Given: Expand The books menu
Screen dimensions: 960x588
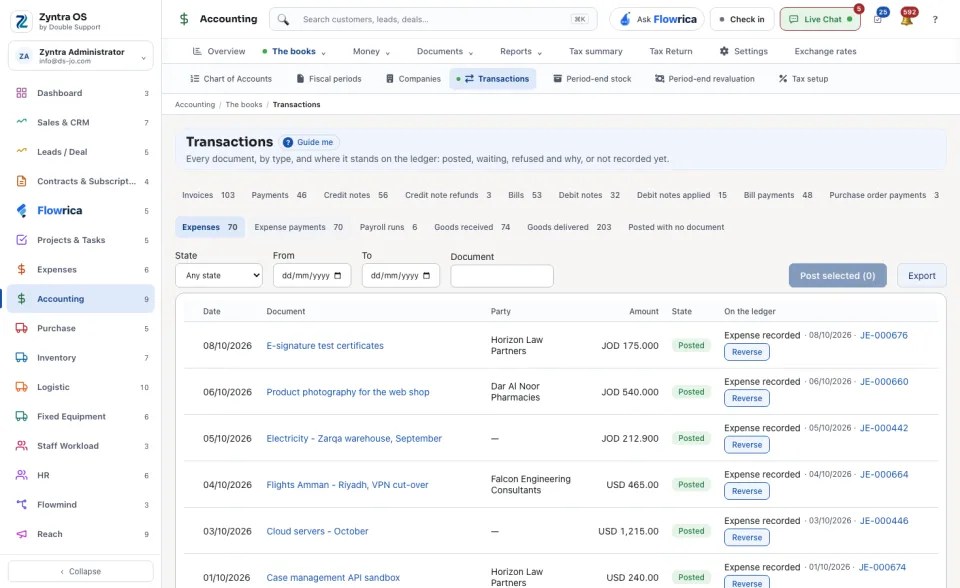Looking at the screenshot, I should coord(294,51).
